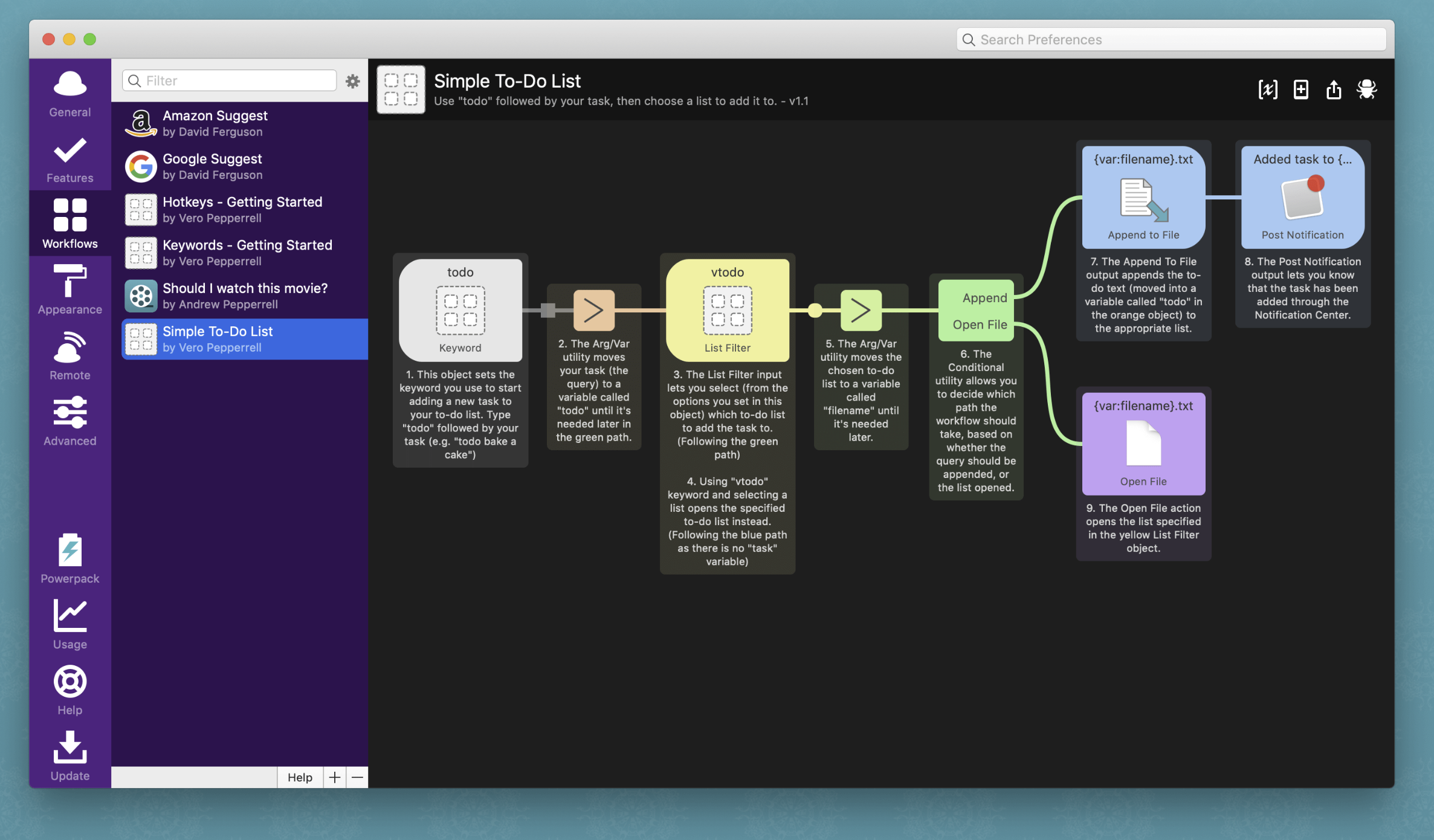Click the green Arg/Var utility object
Image resolution: width=1434 pixels, height=840 pixels.
coord(861,310)
